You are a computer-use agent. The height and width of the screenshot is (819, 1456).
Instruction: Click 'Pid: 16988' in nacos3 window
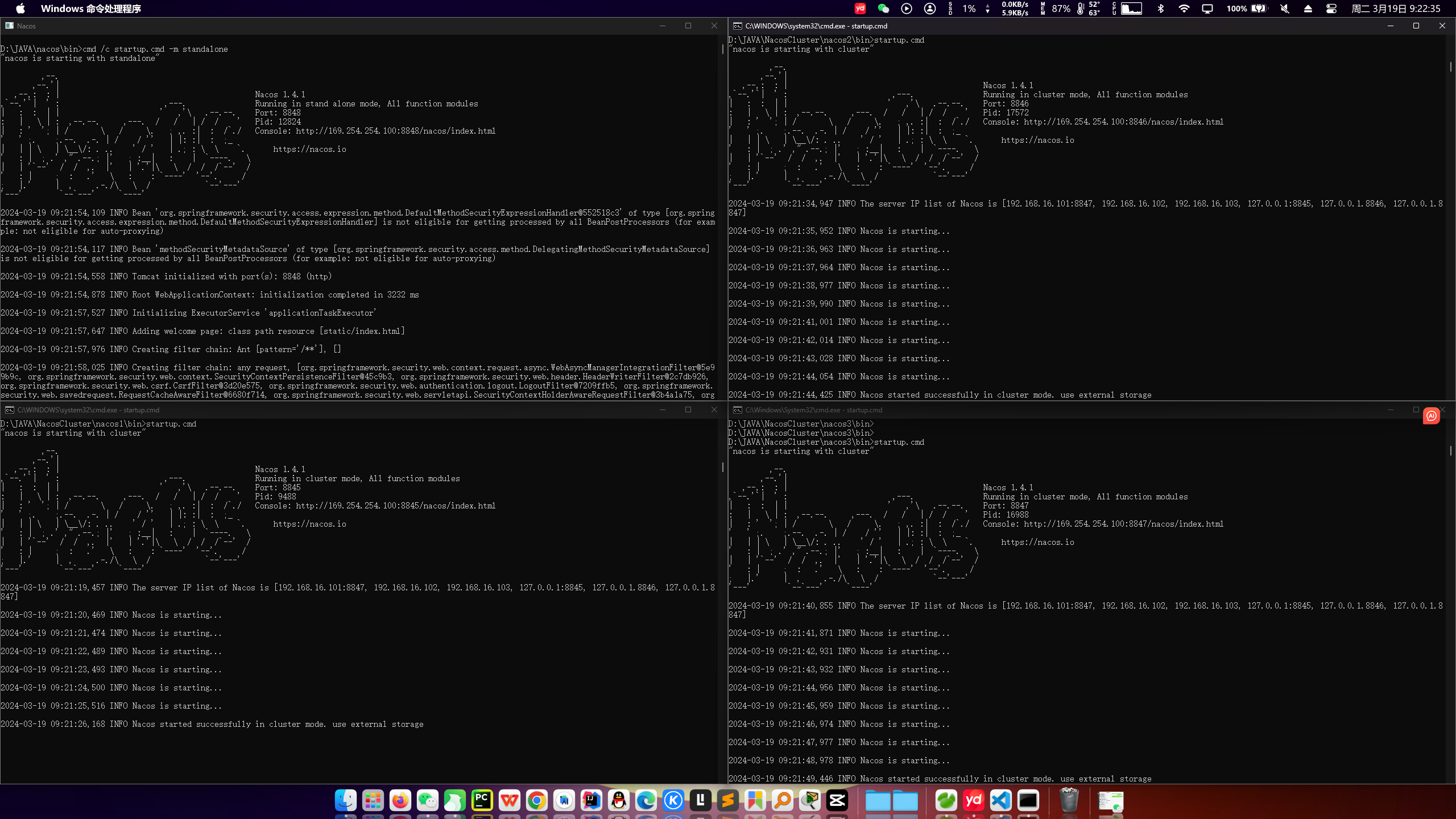1006,515
